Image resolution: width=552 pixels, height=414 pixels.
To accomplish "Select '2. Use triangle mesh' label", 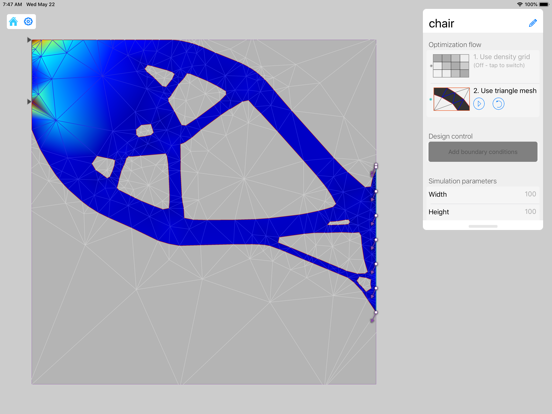I will click(505, 91).
